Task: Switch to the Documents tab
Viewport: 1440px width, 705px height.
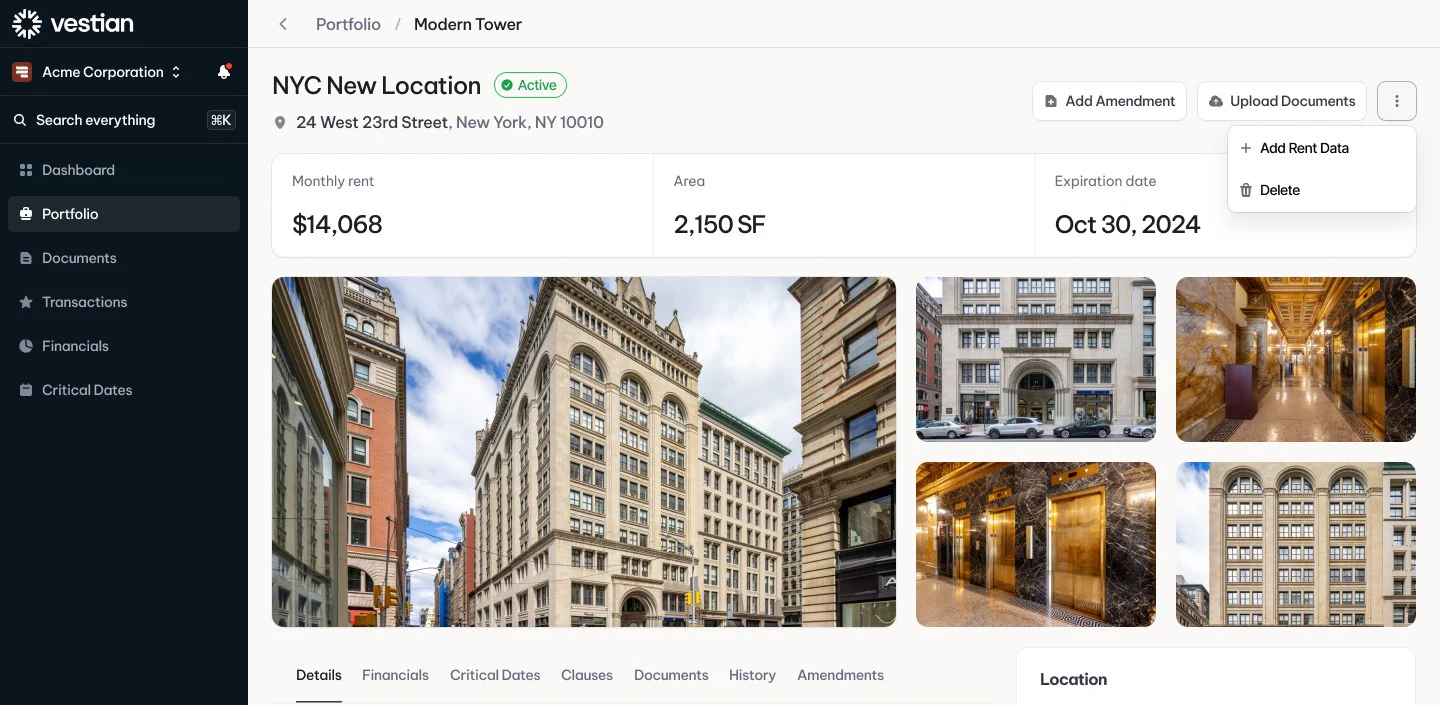Action: pyautogui.click(x=671, y=676)
